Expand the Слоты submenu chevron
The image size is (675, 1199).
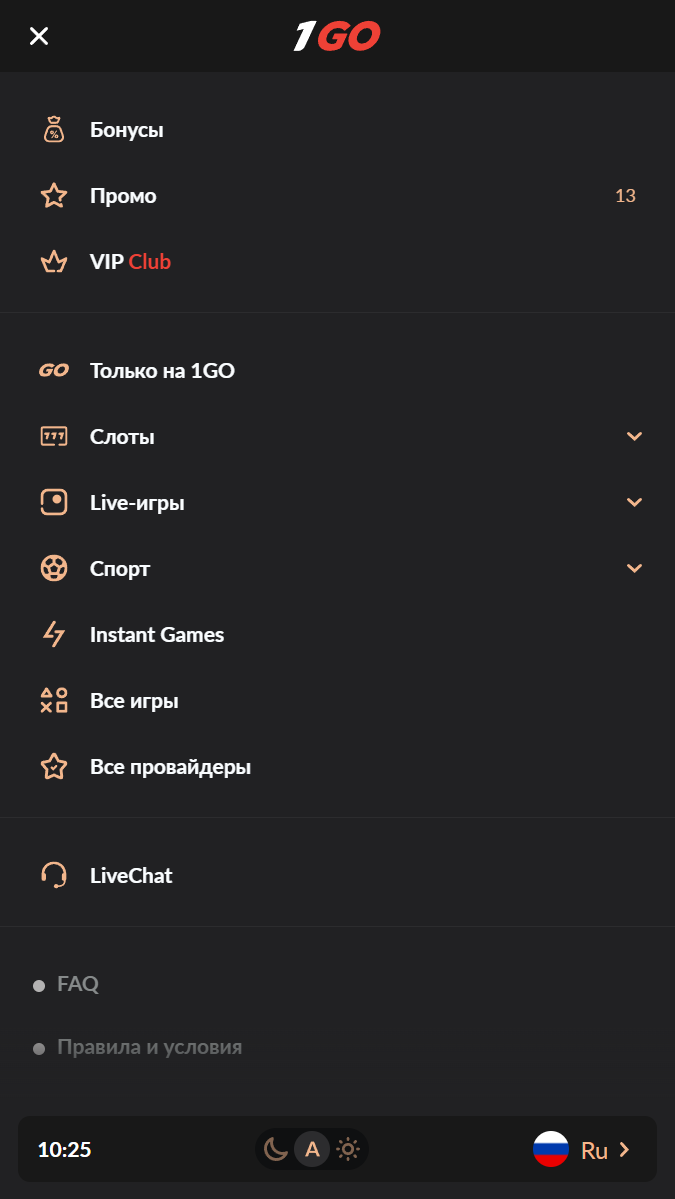[x=634, y=437]
